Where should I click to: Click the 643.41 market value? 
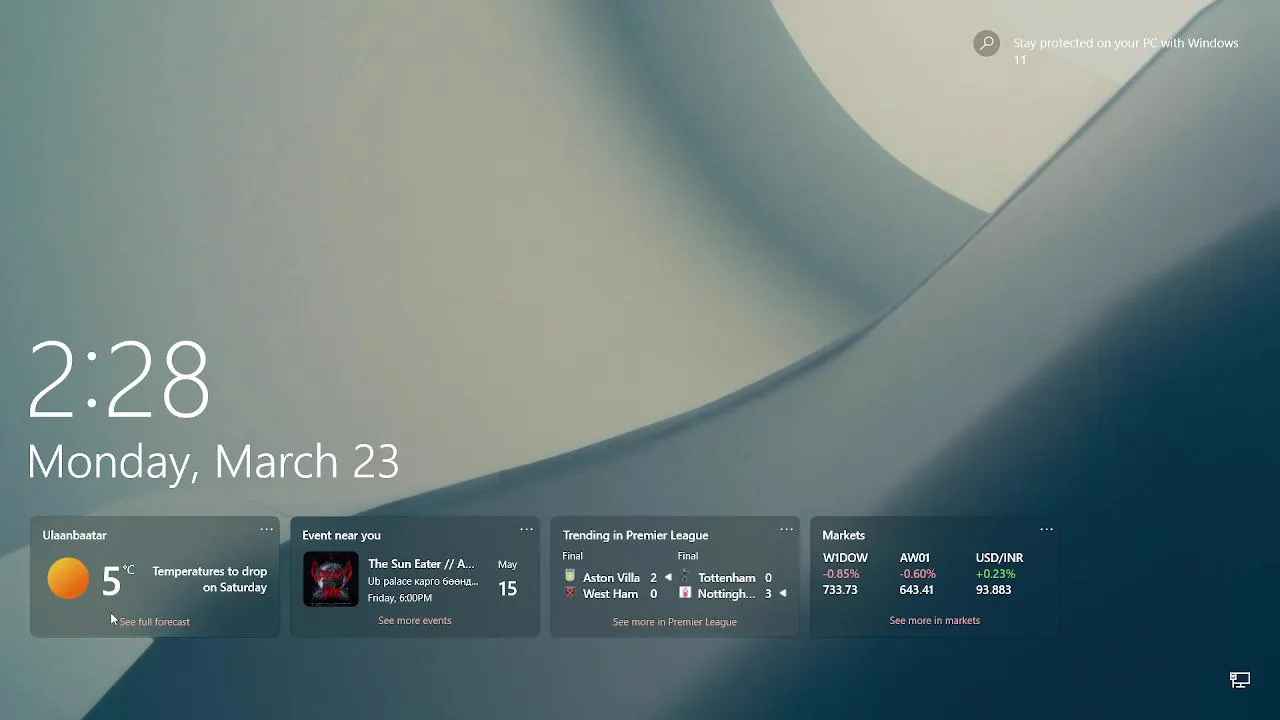coord(916,590)
